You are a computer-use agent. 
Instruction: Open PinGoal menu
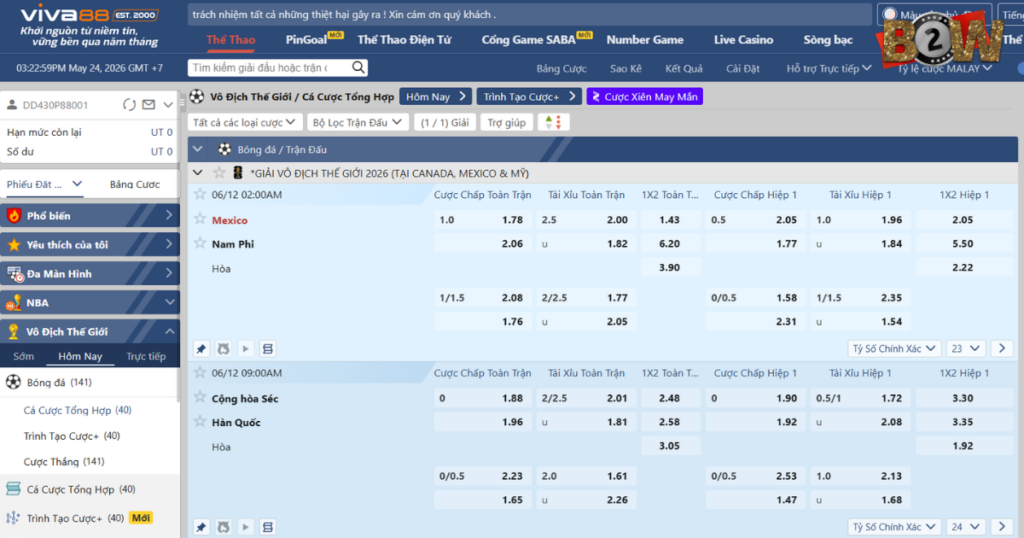[x=306, y=40]
